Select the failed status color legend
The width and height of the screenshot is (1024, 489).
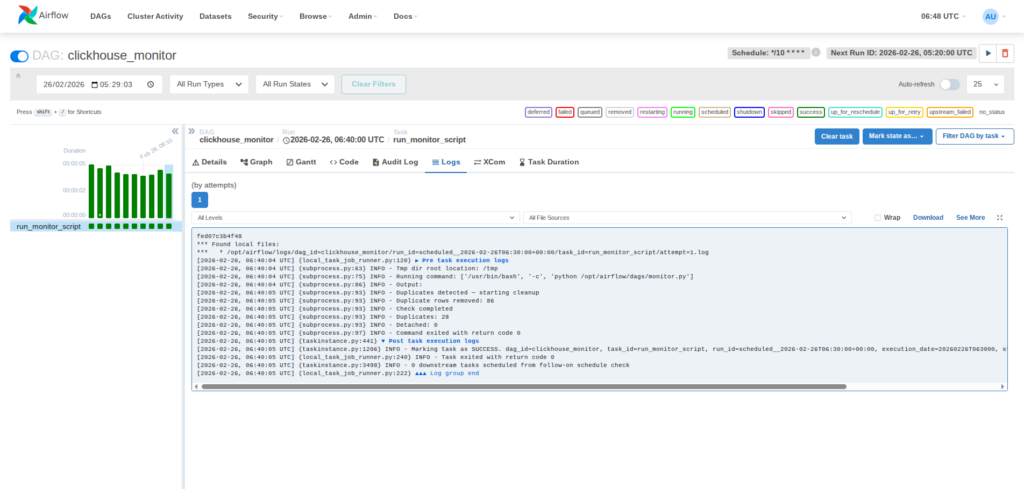(x=564, y=112)
